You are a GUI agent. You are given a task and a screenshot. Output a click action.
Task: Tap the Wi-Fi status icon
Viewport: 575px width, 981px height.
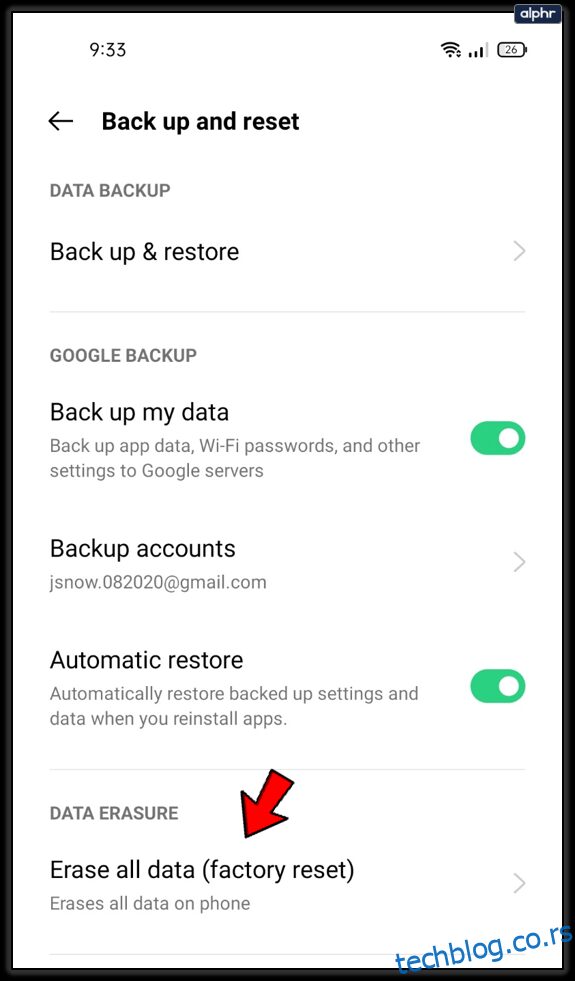pos(450,50)
